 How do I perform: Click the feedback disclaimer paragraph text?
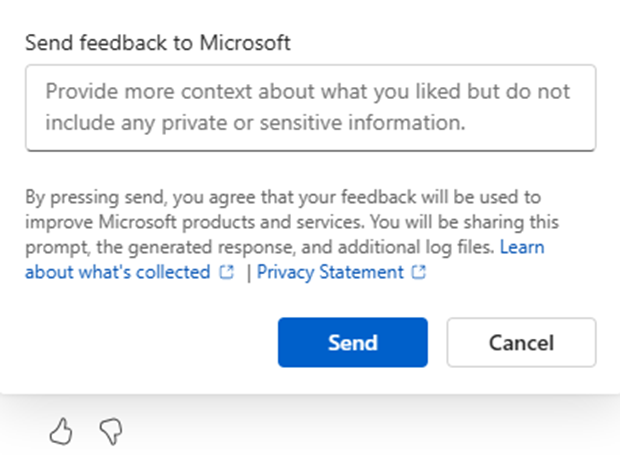(280, 221)
